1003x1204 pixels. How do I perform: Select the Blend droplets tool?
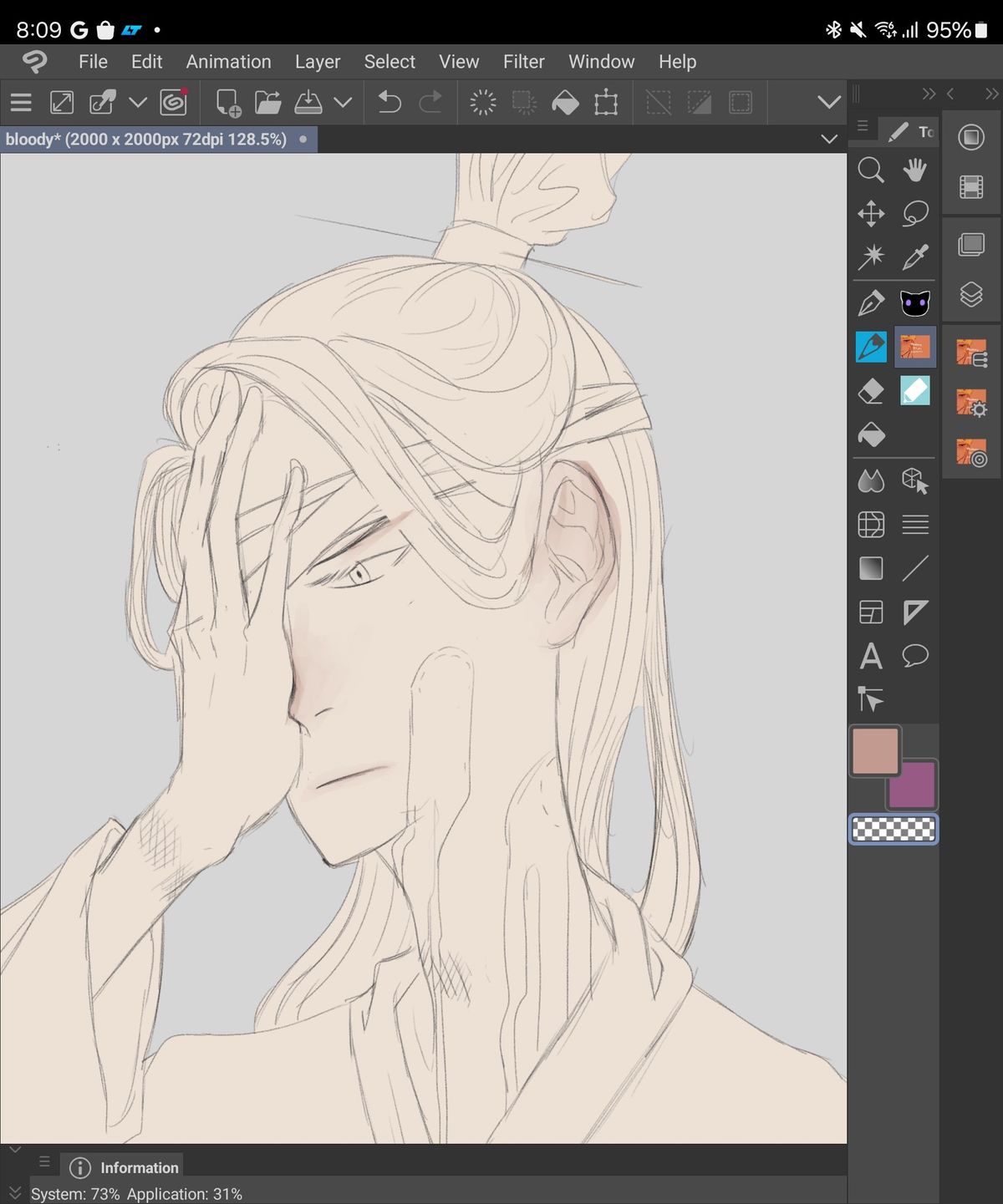(871, 480)
